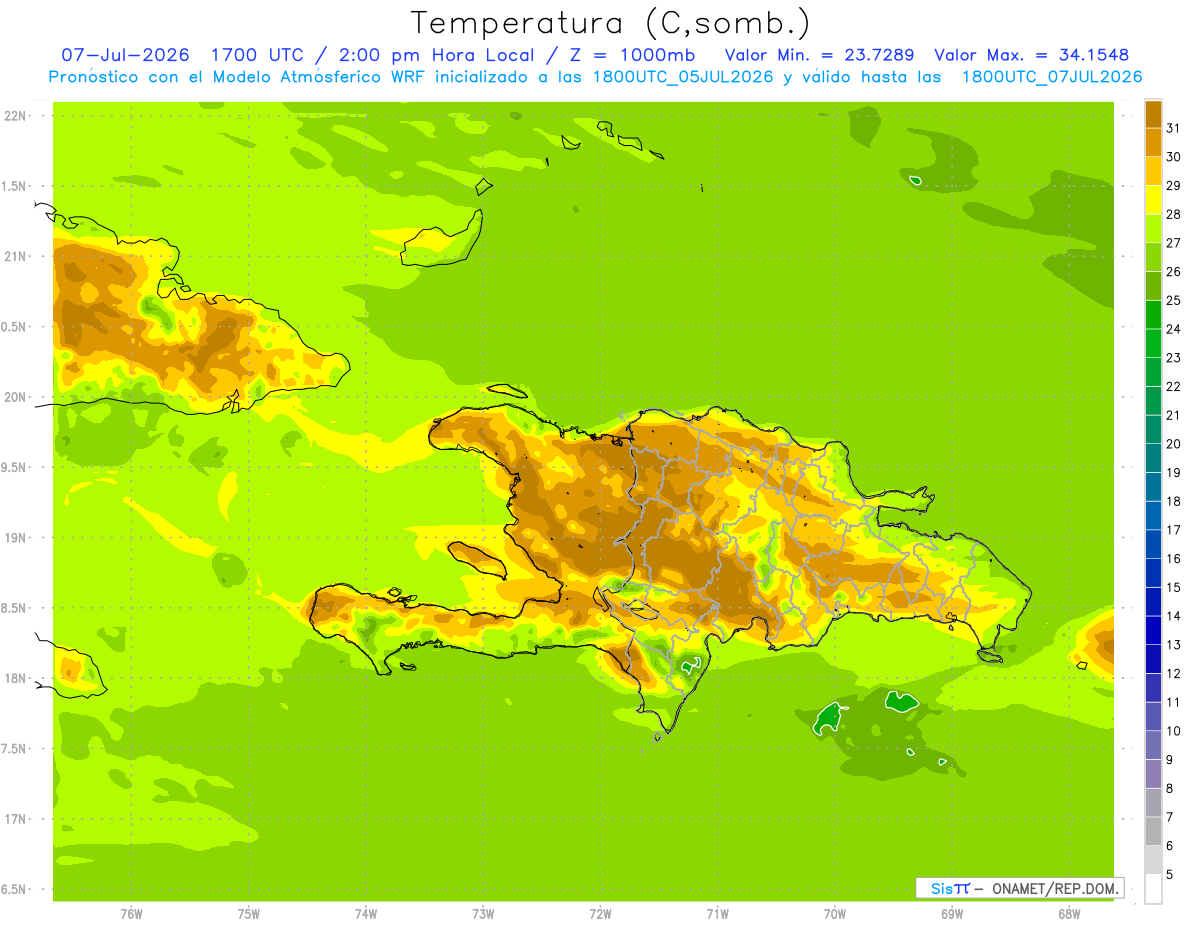Click the latitude tick "18N"
The width and height of the screenshot is (1200, 927).
click(x=16, y=679)
